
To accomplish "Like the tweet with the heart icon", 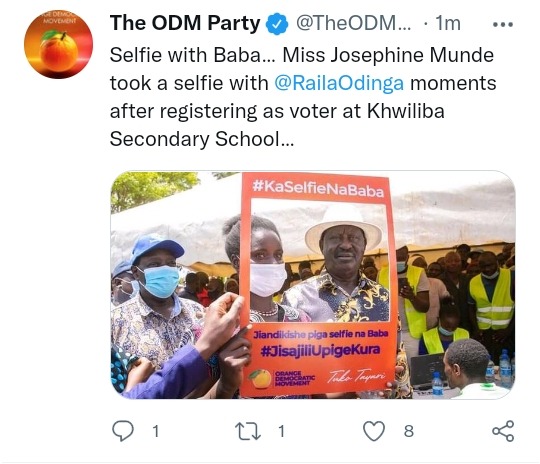I will (374, 431).
